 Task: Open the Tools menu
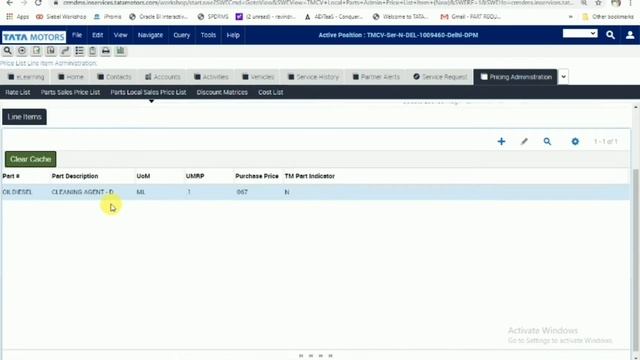click(x=208, y=35)
